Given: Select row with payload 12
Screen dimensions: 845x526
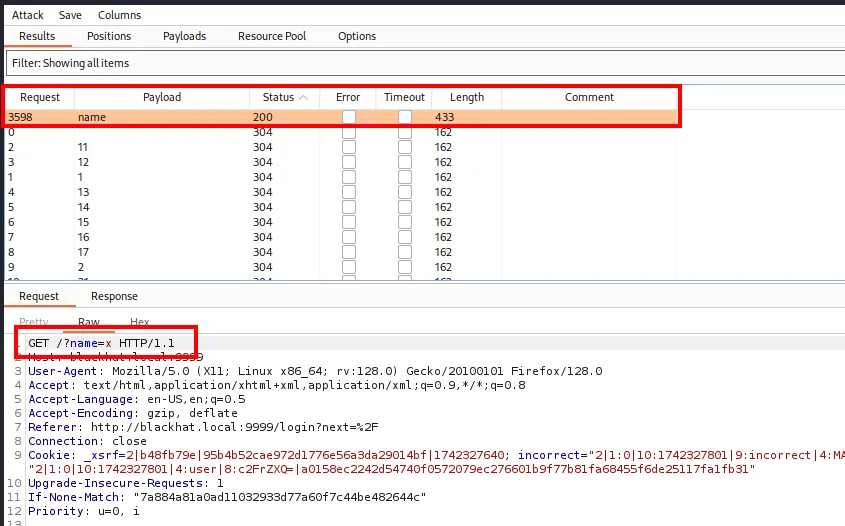Looking at the screenshot, I should click(x=341, y=162).
